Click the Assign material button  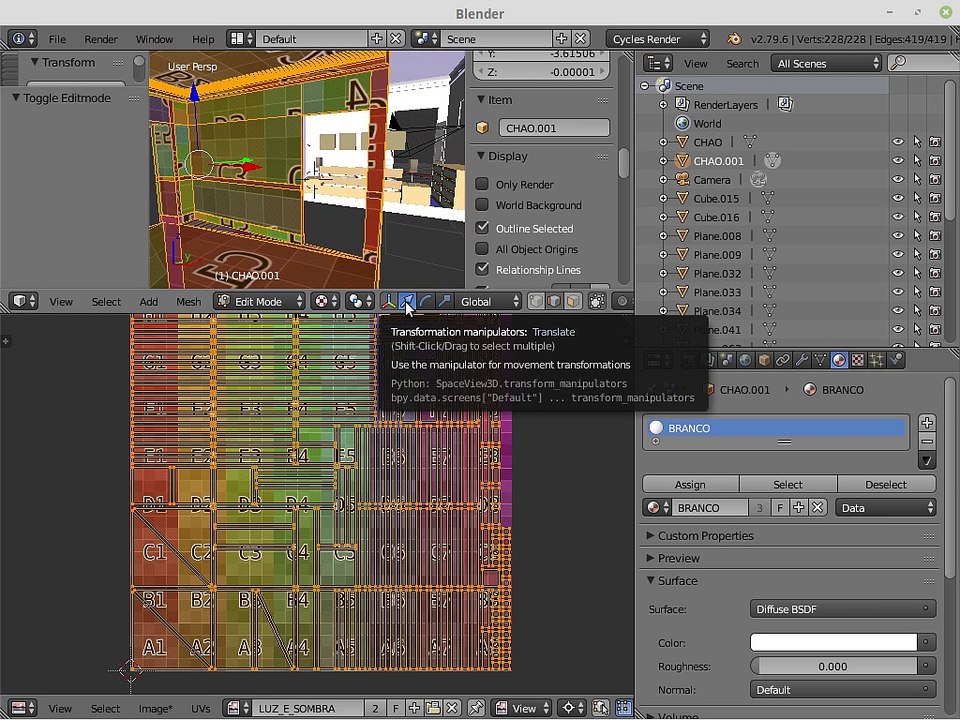[690, 484]
